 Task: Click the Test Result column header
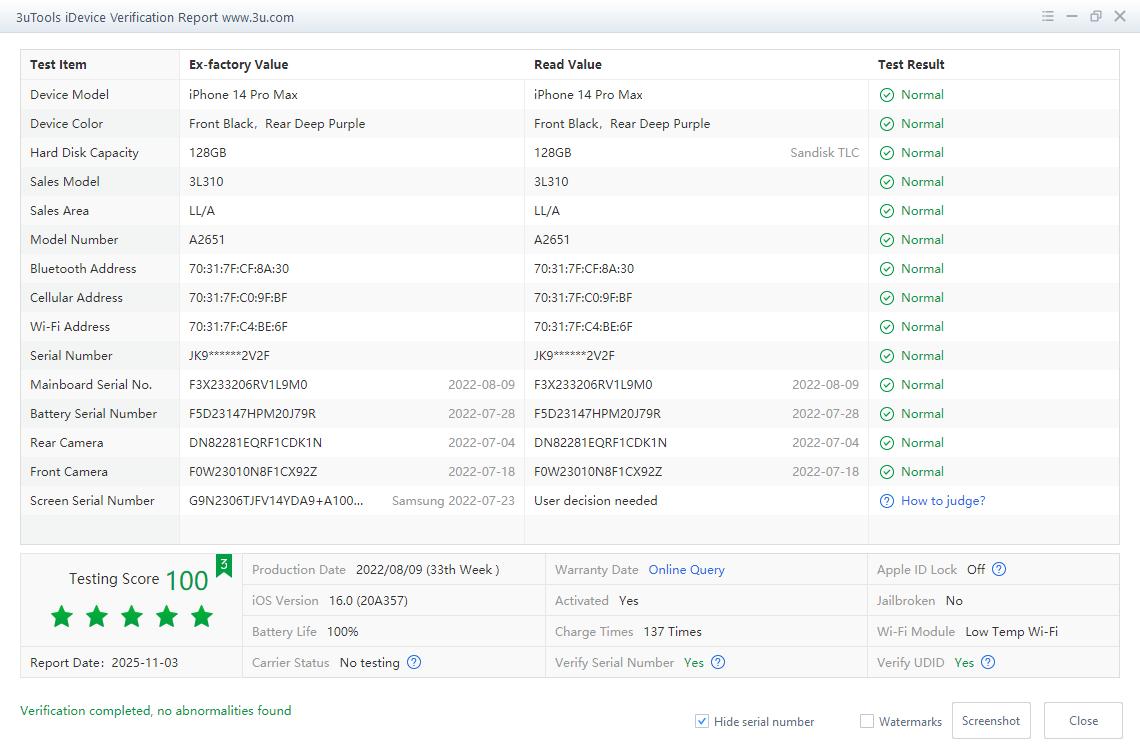(x=911, y=65)
